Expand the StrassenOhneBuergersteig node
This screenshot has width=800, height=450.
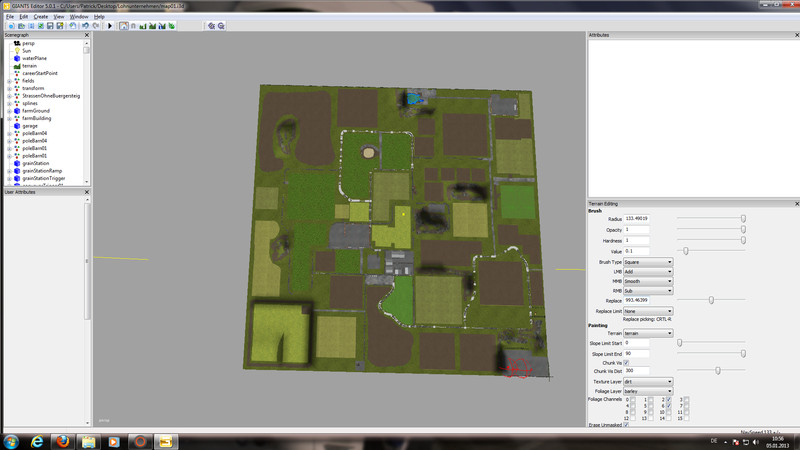coord(9,96)
